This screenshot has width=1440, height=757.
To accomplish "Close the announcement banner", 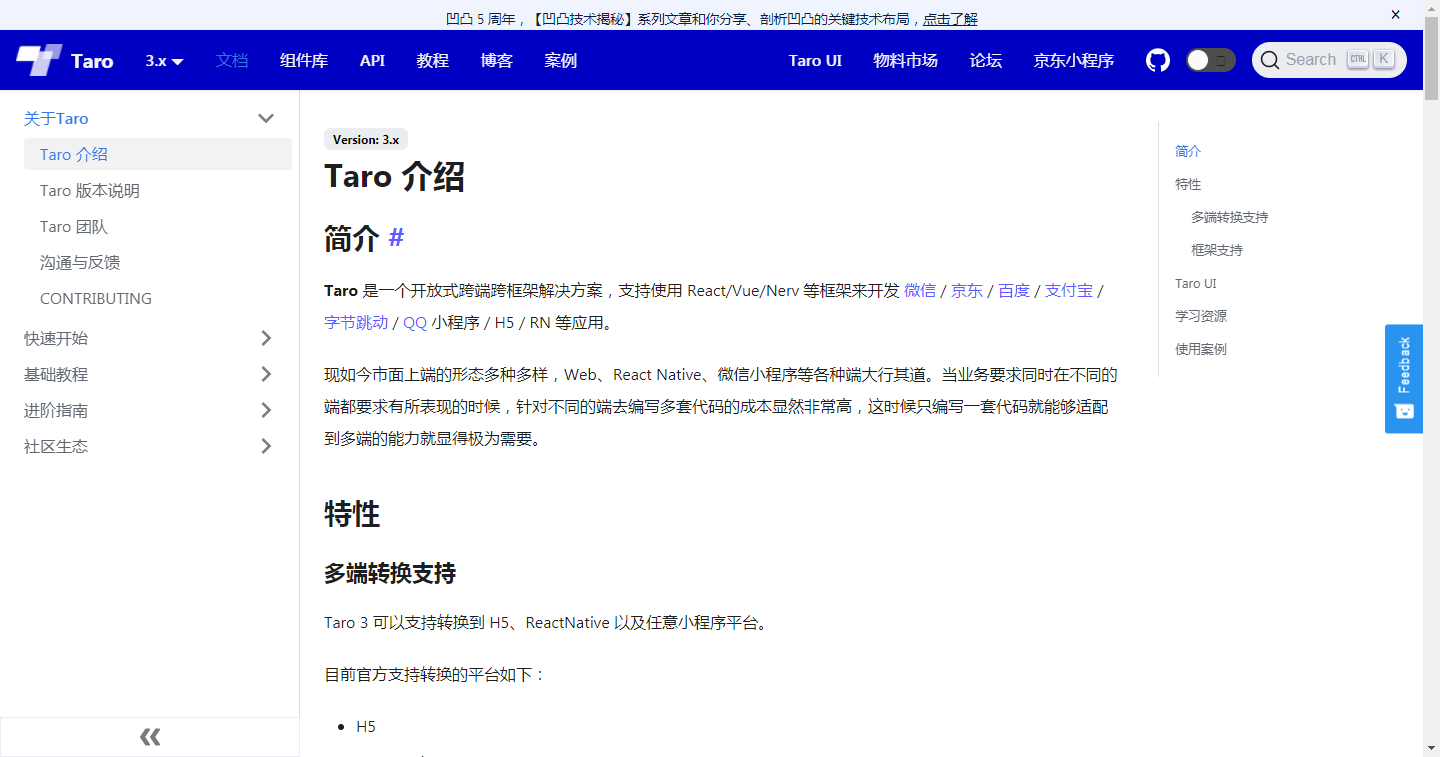I will [x=1395, y=15].
